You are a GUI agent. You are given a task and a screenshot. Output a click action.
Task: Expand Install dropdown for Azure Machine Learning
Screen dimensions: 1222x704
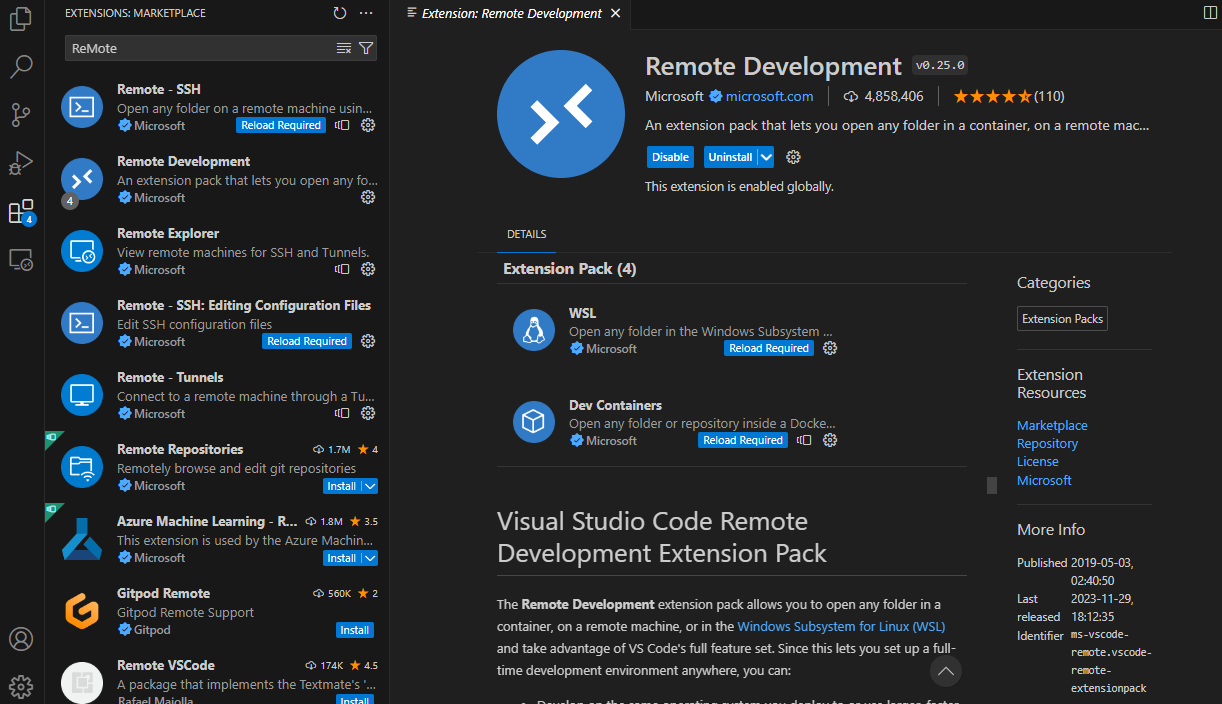[369, 558]
